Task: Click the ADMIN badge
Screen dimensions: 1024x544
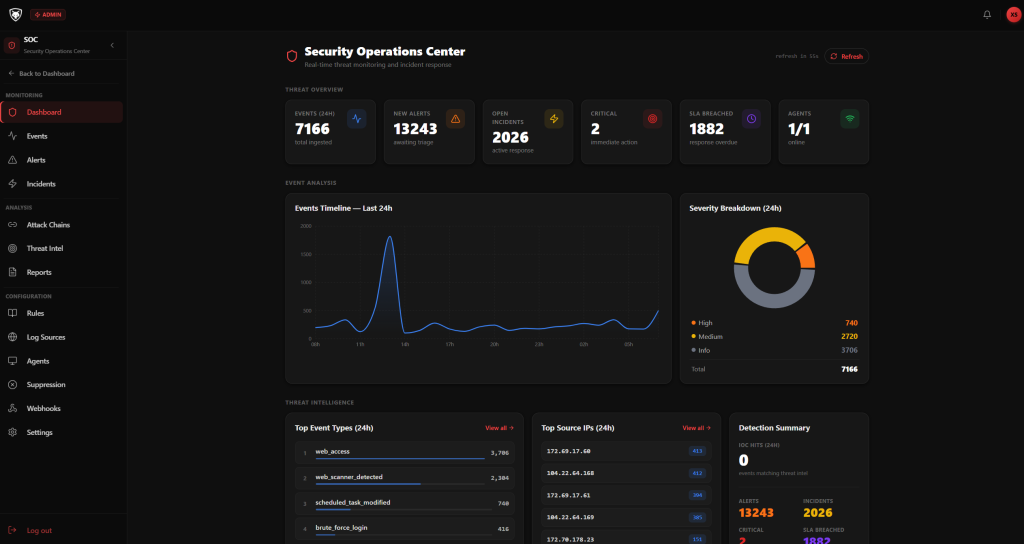Action: [x=48, y=14]
